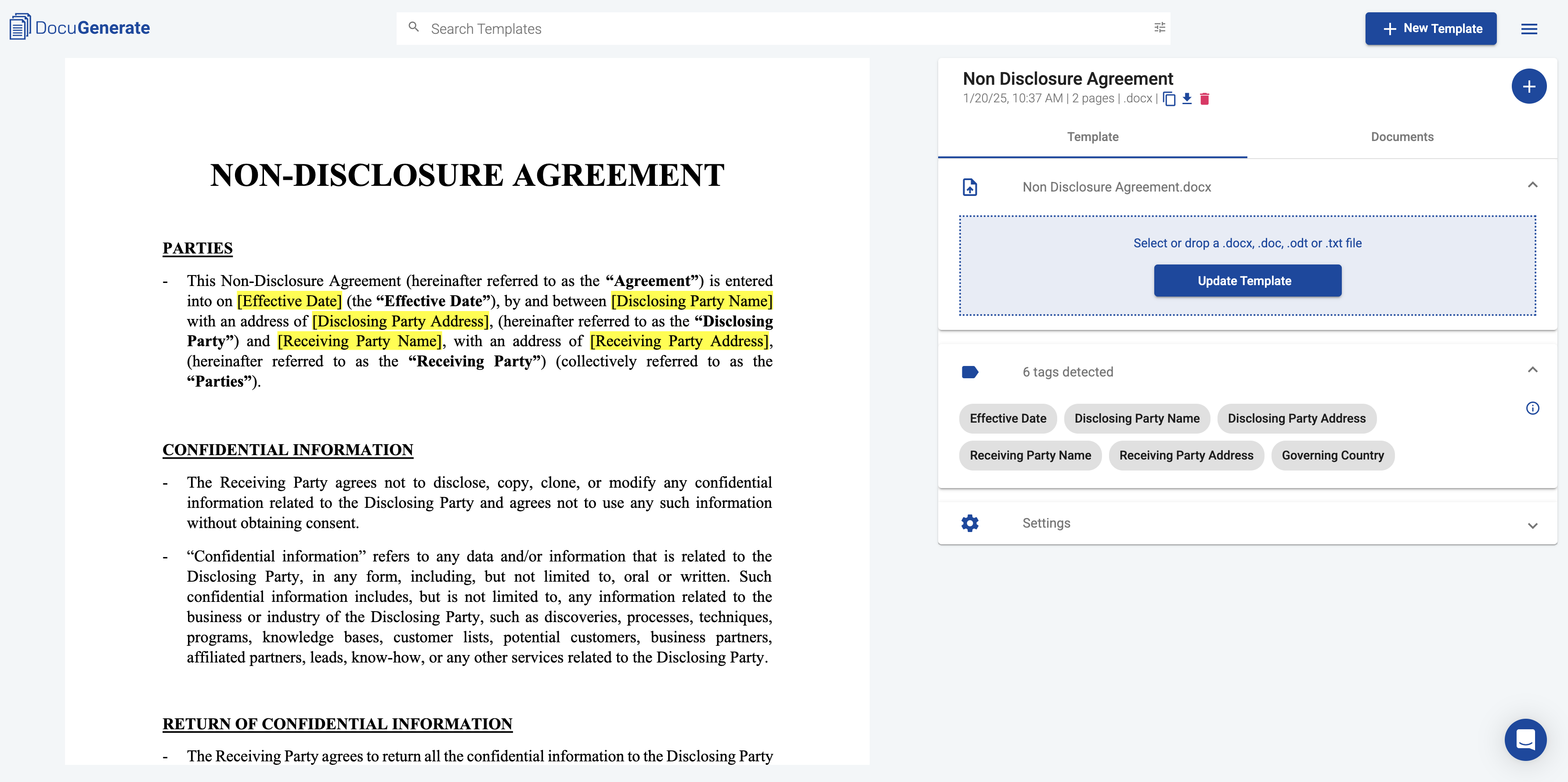The image size is (1568, 782).
Task: Click the New Template button
Action: tap(1431, 29)
